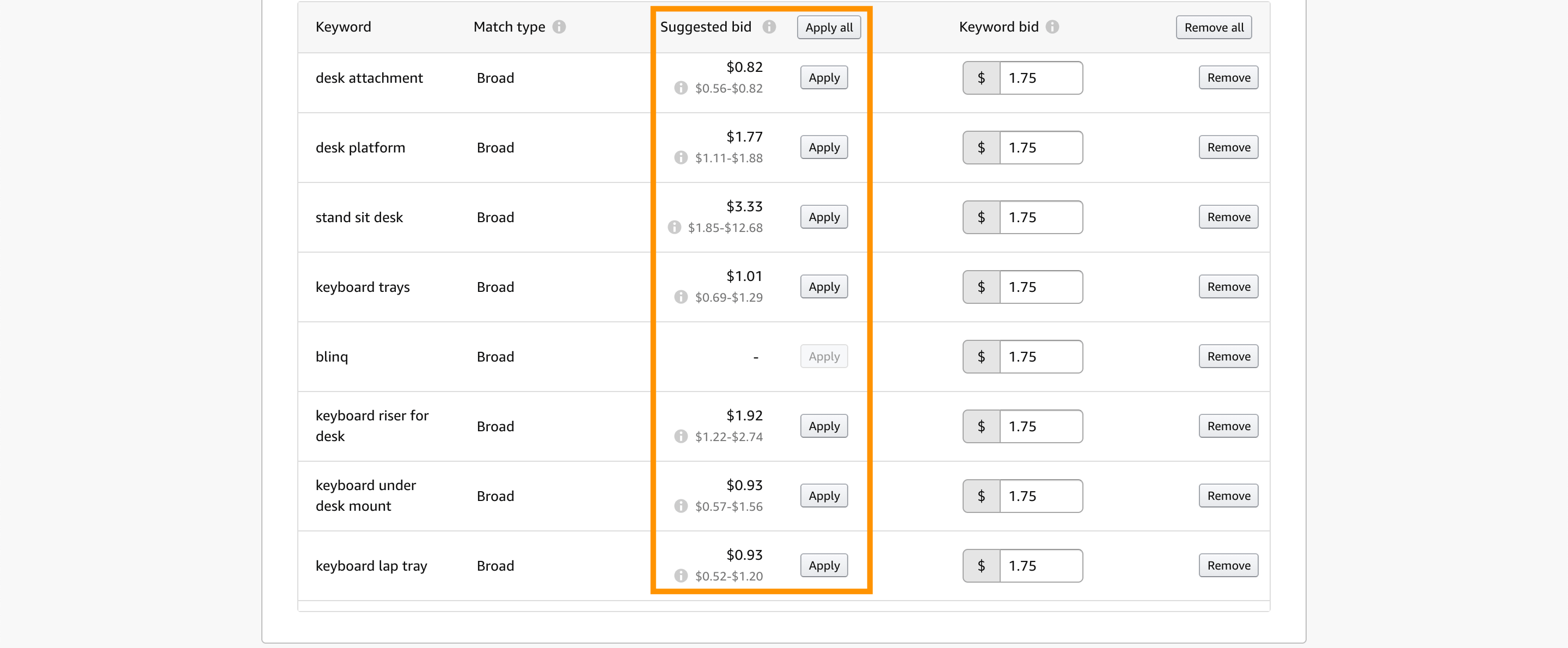Apply suggested bid for keyboard under desk mount
This screenshot has width=1568, height=648.
point(824,497)
